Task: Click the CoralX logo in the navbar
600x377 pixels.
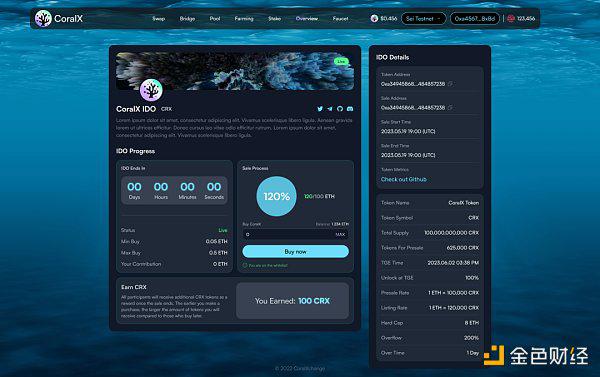Action: click(x=59, y=18)
